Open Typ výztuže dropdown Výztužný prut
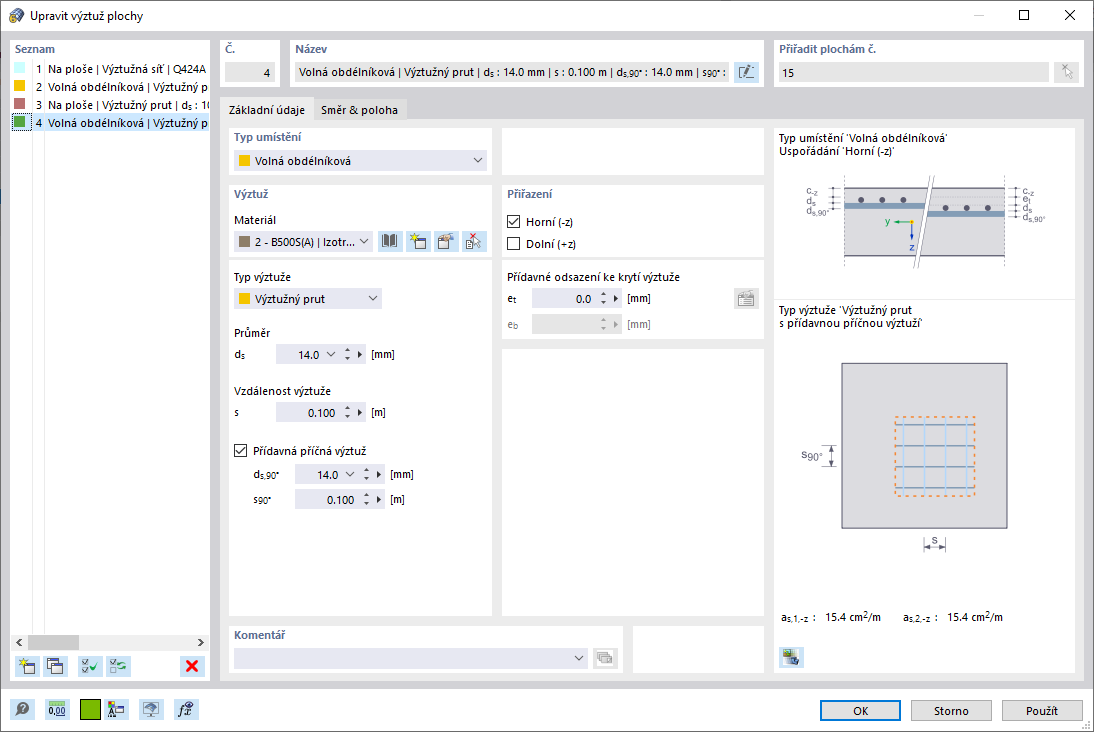This screenshot has width=1094, height=732. (308, 299)
